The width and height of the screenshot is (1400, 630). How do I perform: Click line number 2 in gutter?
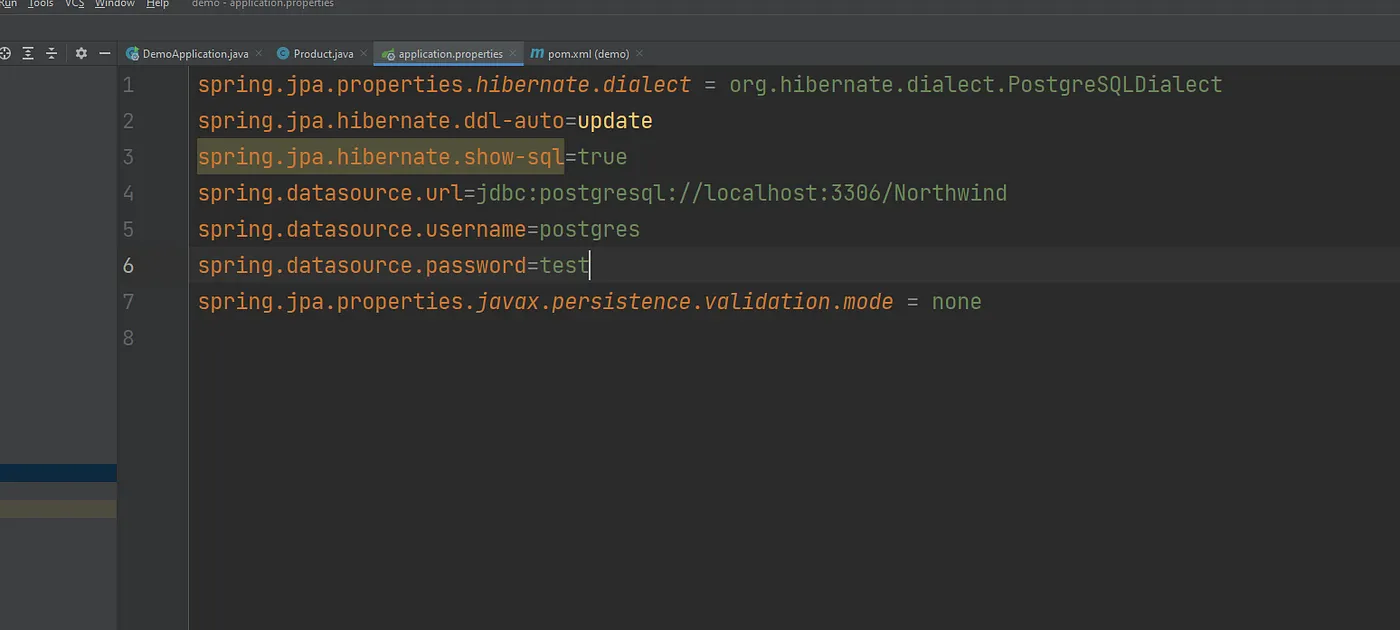(x=128, y=121)
